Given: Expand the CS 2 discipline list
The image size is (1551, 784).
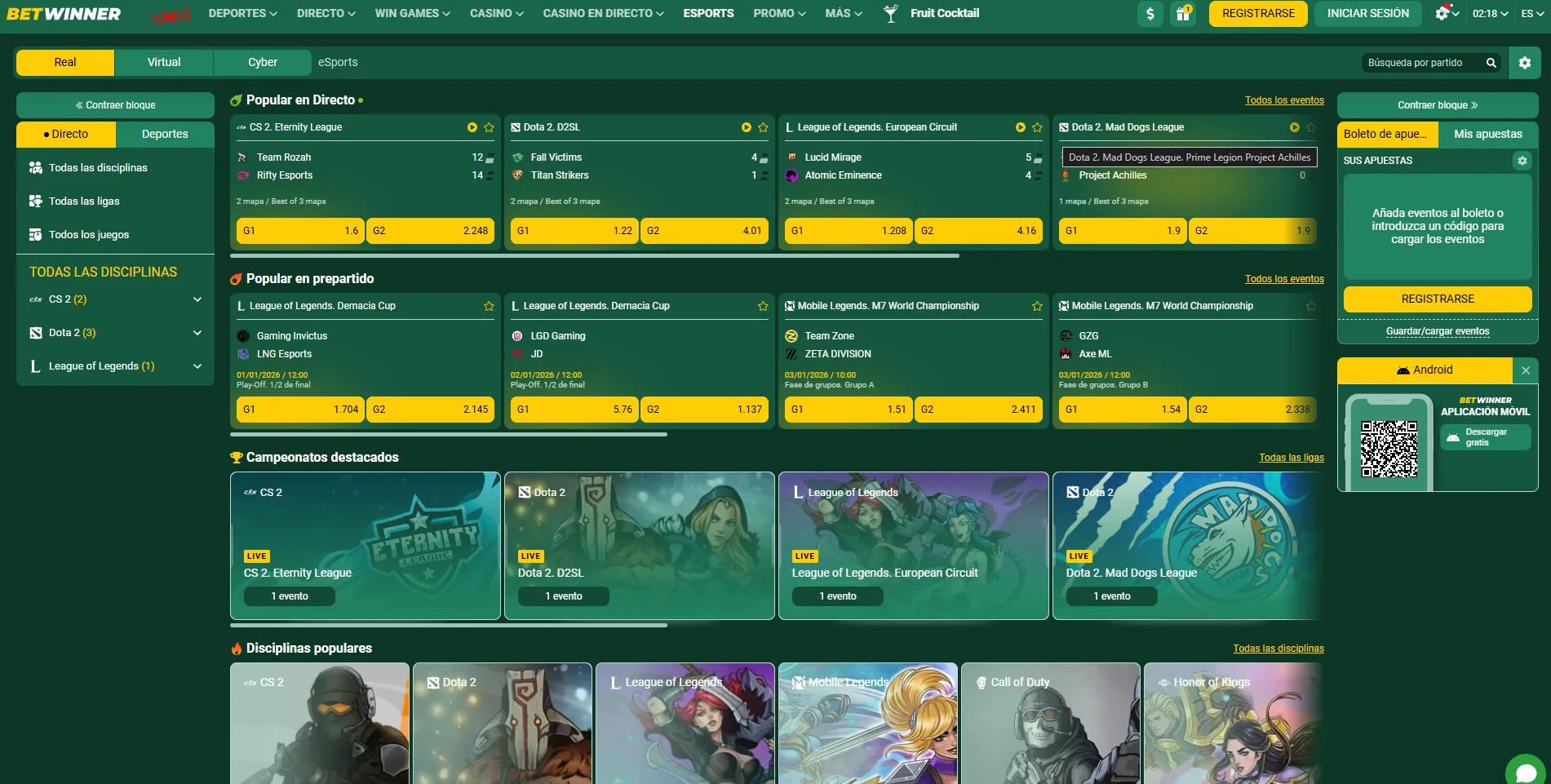Looking at the screenshot, I should point(197,299).
